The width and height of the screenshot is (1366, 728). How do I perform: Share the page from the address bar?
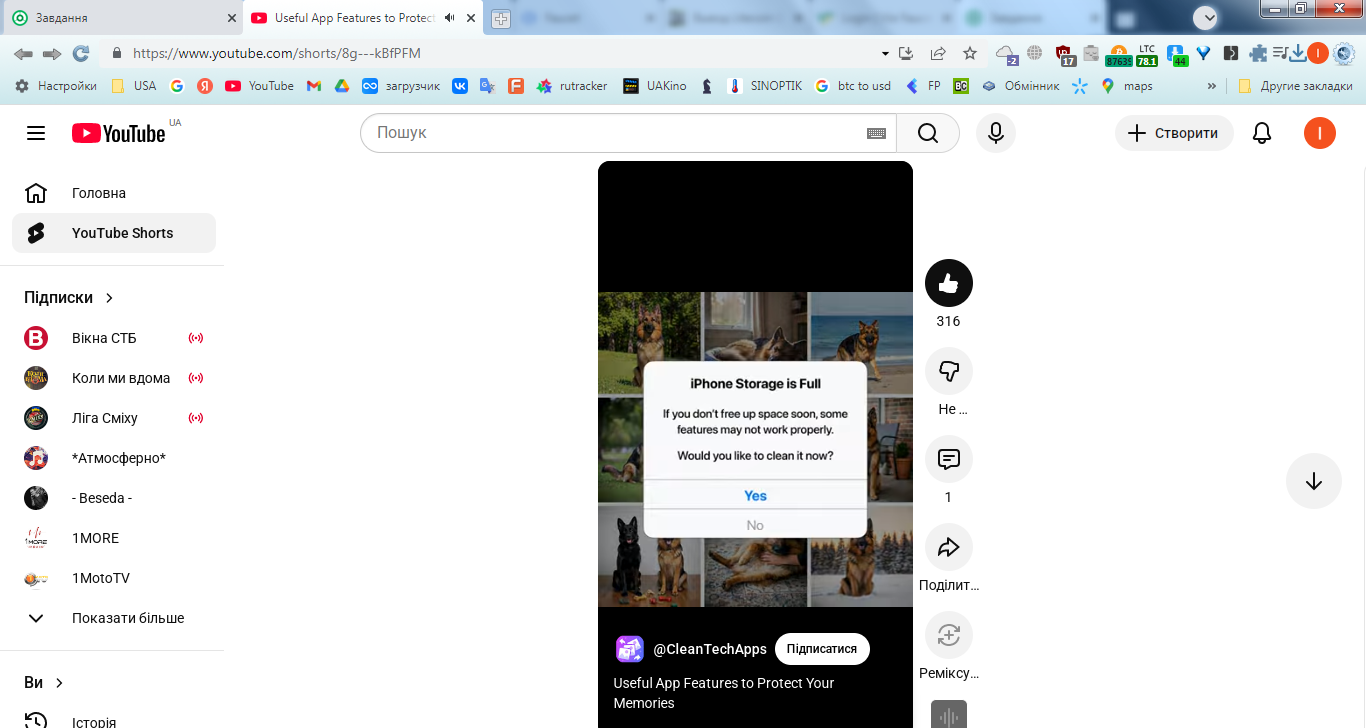(x=938, y=53)
